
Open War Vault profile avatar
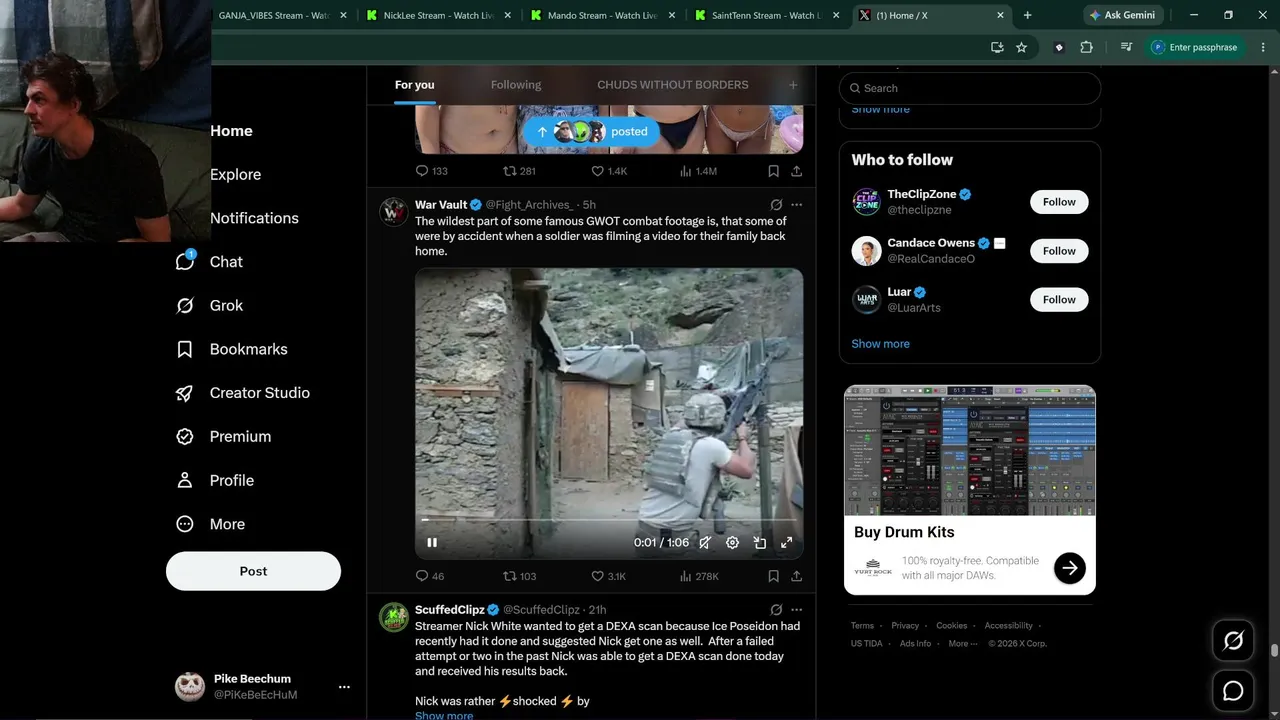[393, 212]
